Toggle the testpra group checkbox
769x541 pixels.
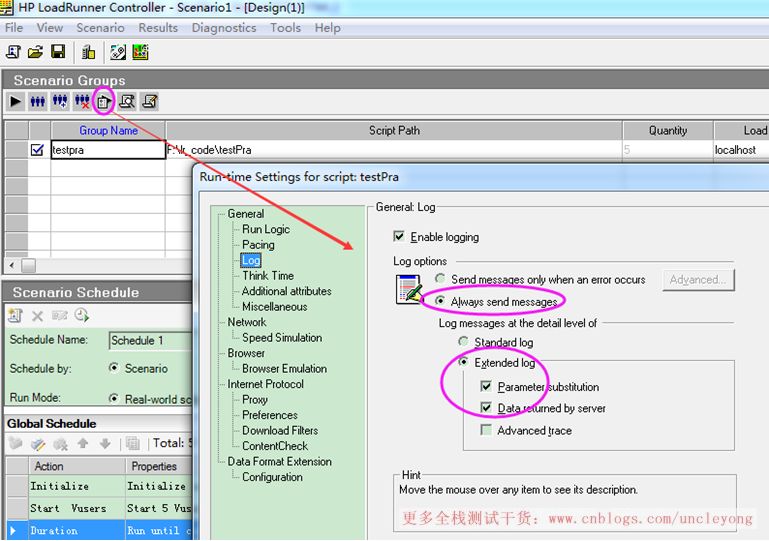click(37, 150)
